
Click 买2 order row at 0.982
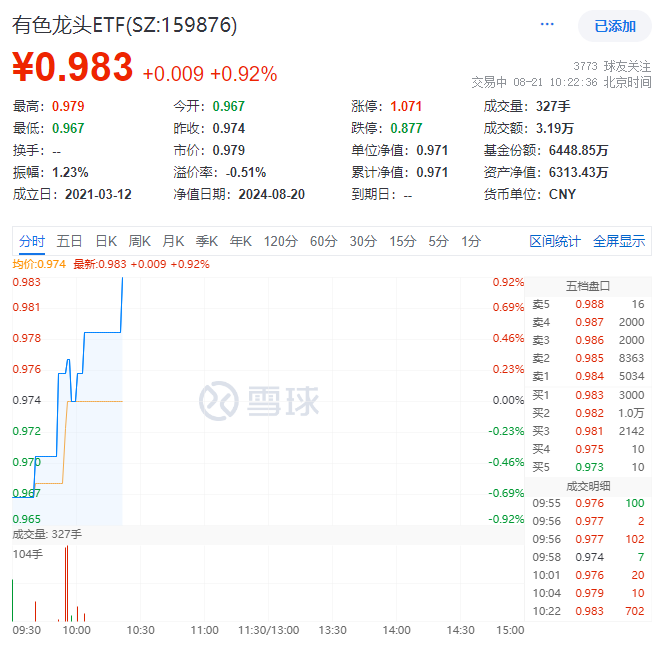coord(588,413)
